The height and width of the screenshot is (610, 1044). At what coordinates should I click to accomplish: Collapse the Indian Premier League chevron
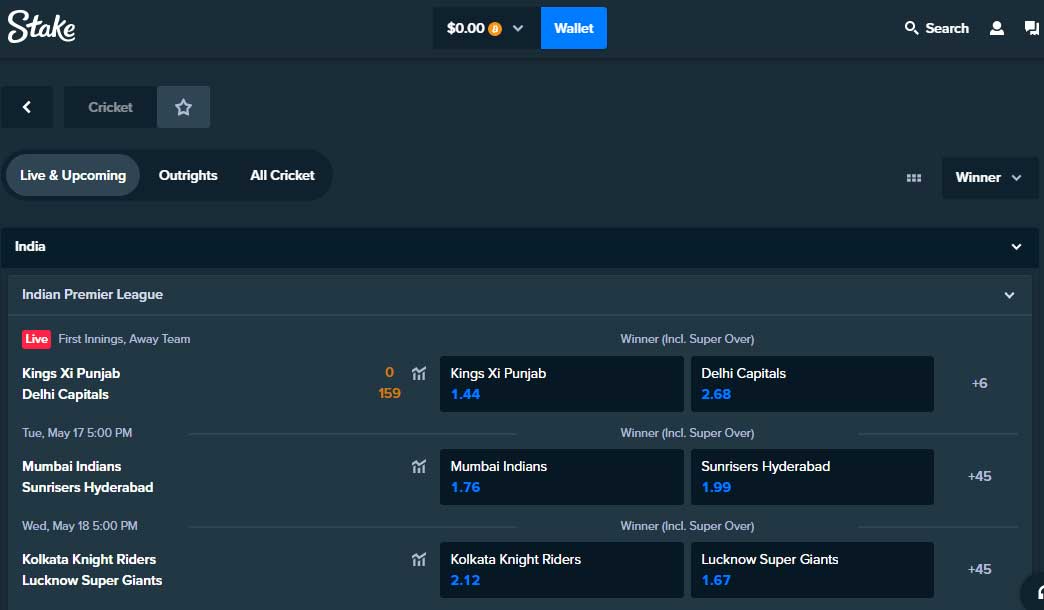pos(1009,295)
